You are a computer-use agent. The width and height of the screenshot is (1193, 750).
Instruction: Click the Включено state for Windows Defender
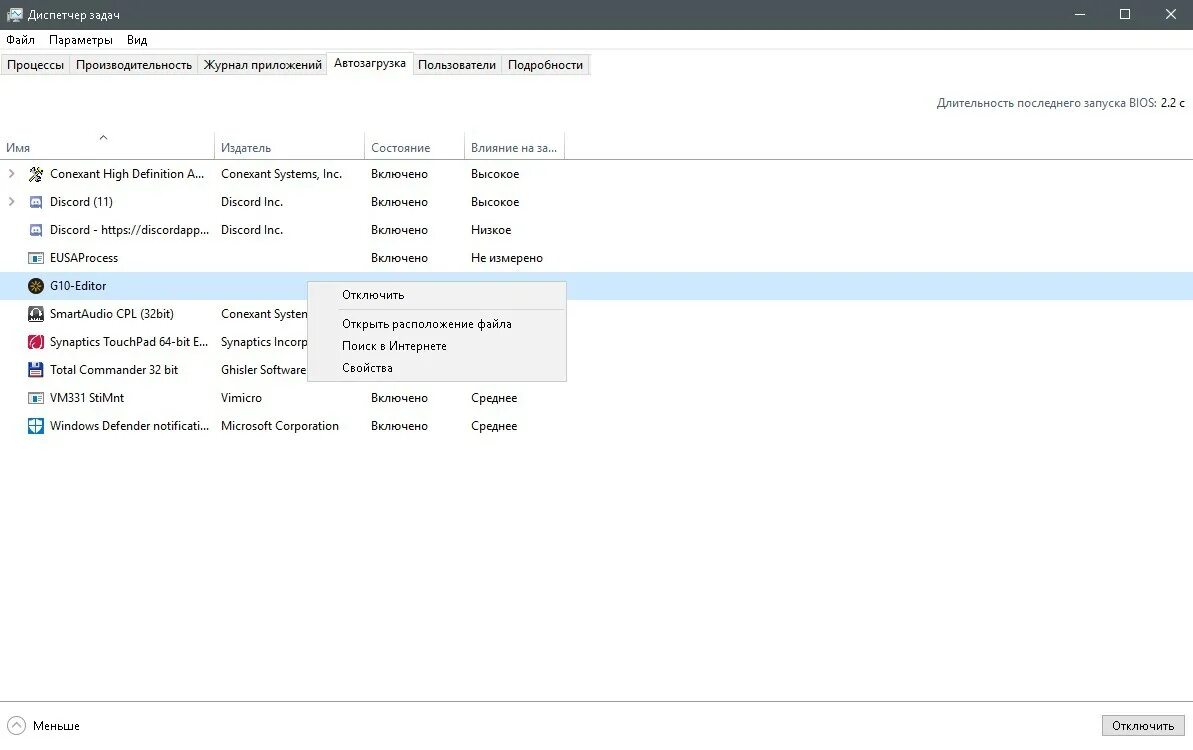pyautogui.click(x=399, y=426)
